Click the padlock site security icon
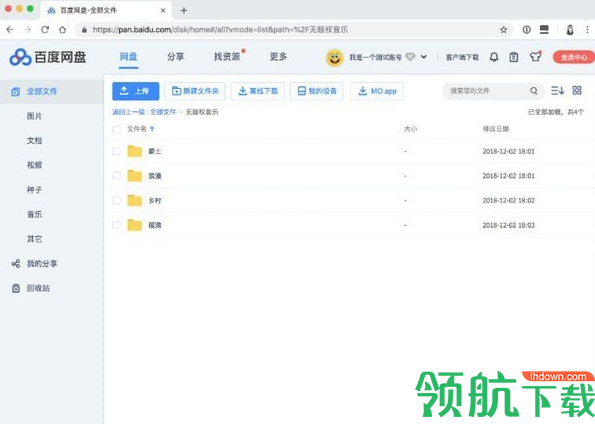Image resolution: width=595 pixels, height=424 pixels. [x=84, y=30]
